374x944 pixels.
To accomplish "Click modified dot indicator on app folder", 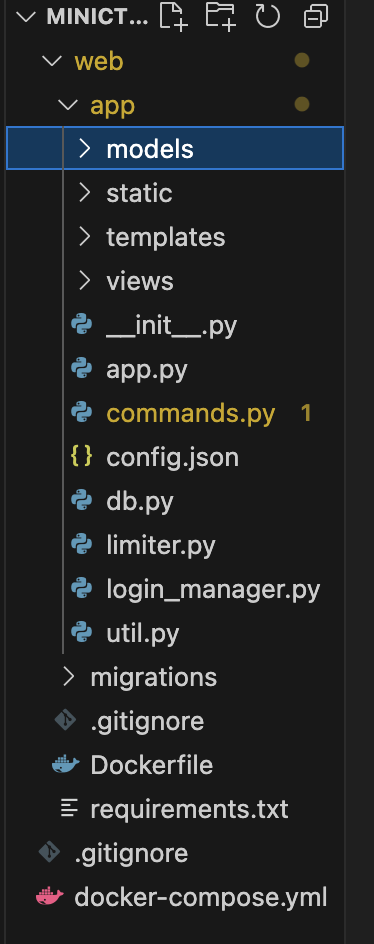I will tap(302, 104).
